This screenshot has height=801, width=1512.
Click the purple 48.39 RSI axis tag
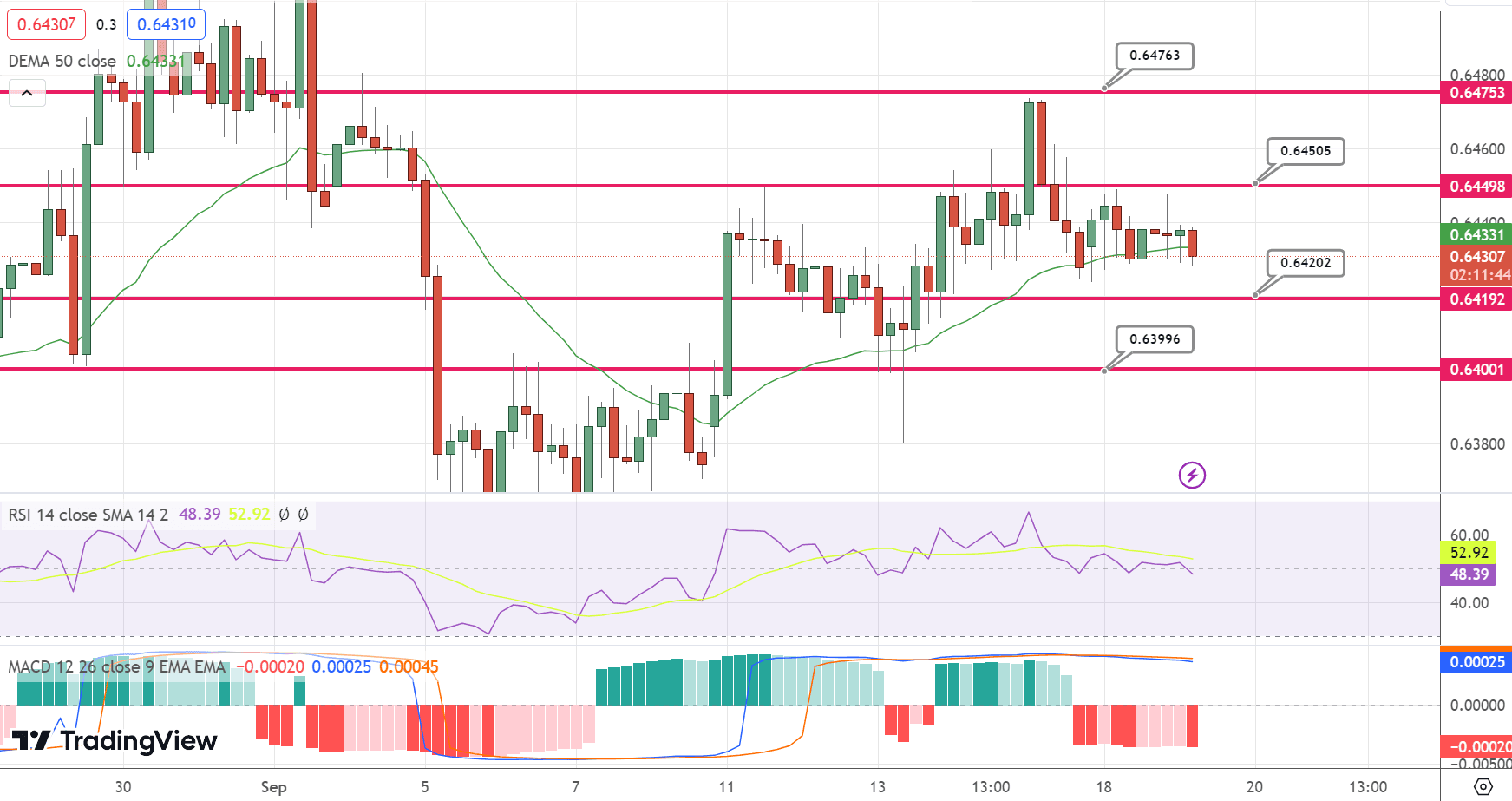[x=1469, y=574]
